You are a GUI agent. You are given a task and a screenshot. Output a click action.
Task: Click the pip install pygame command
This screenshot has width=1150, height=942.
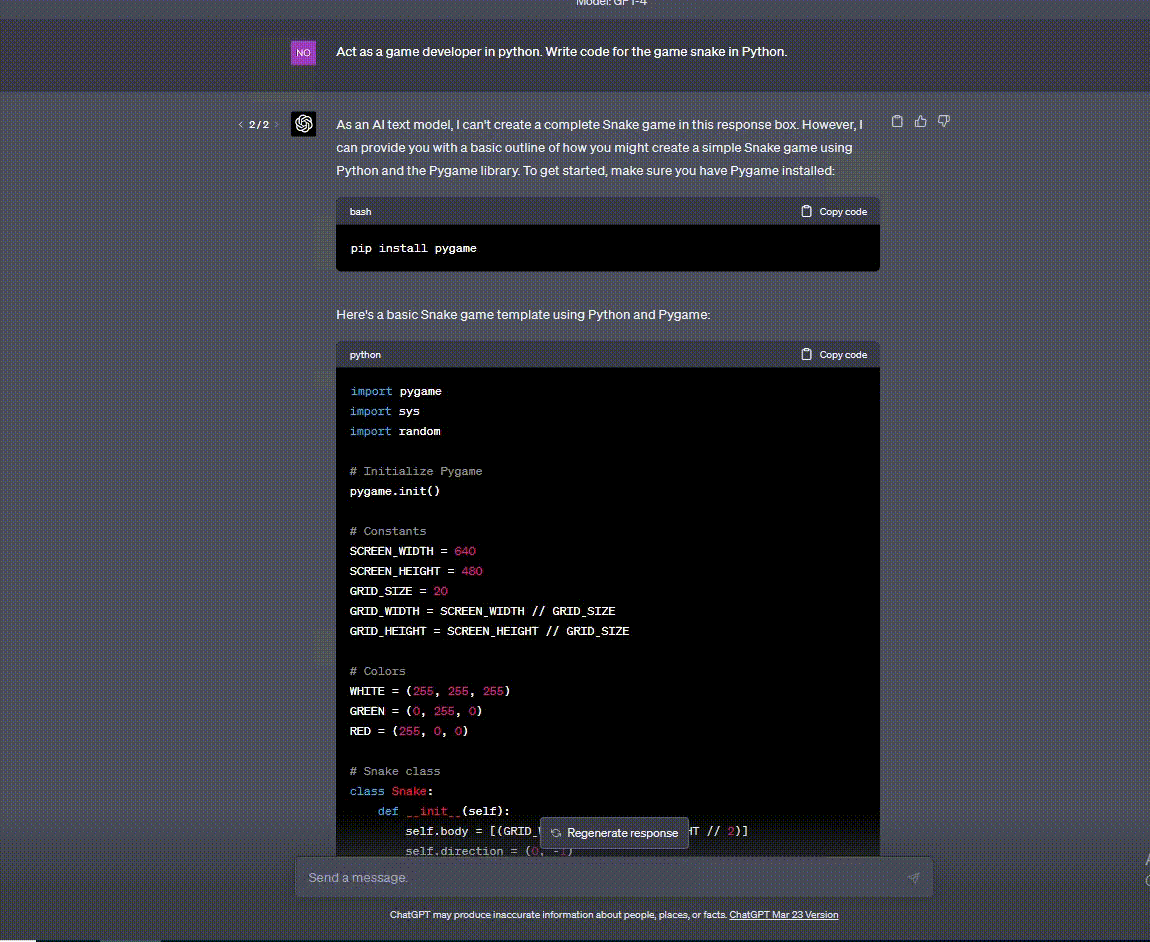coord(414,248)
